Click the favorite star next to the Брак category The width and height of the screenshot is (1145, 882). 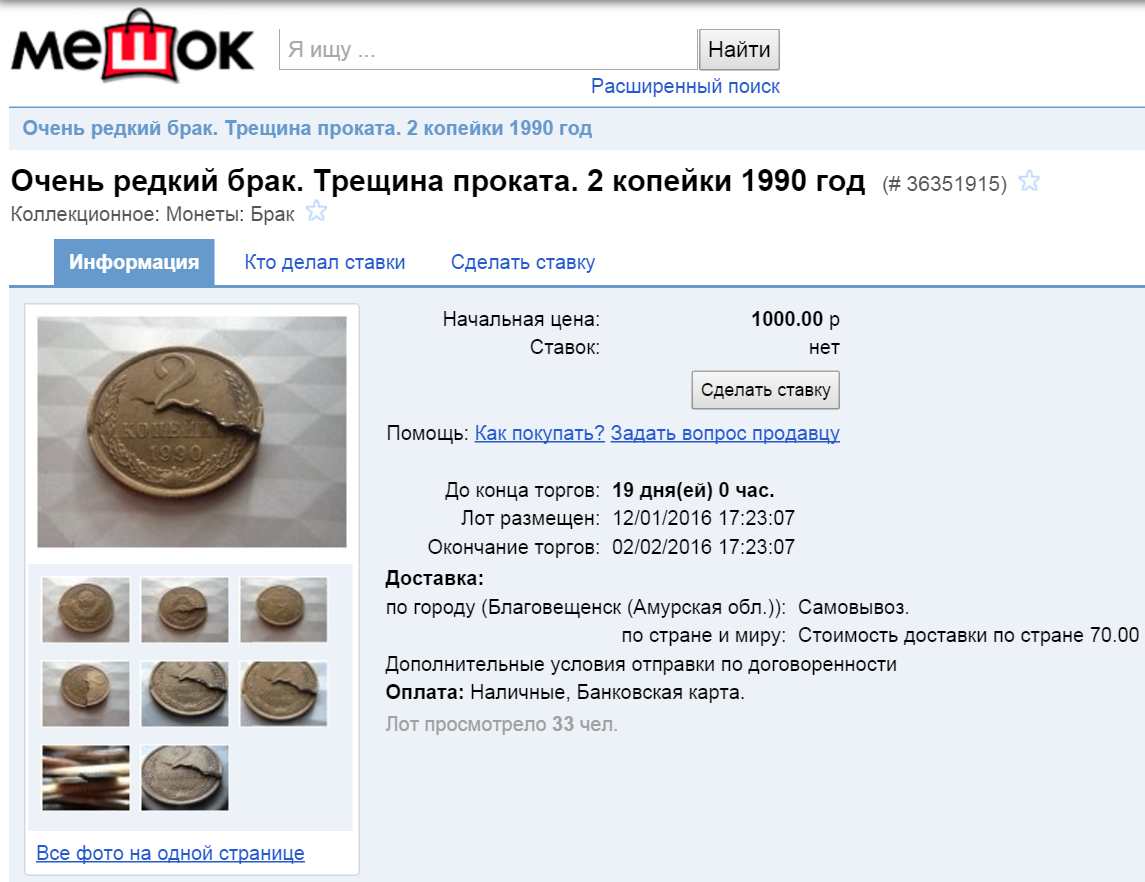[316, 211]
